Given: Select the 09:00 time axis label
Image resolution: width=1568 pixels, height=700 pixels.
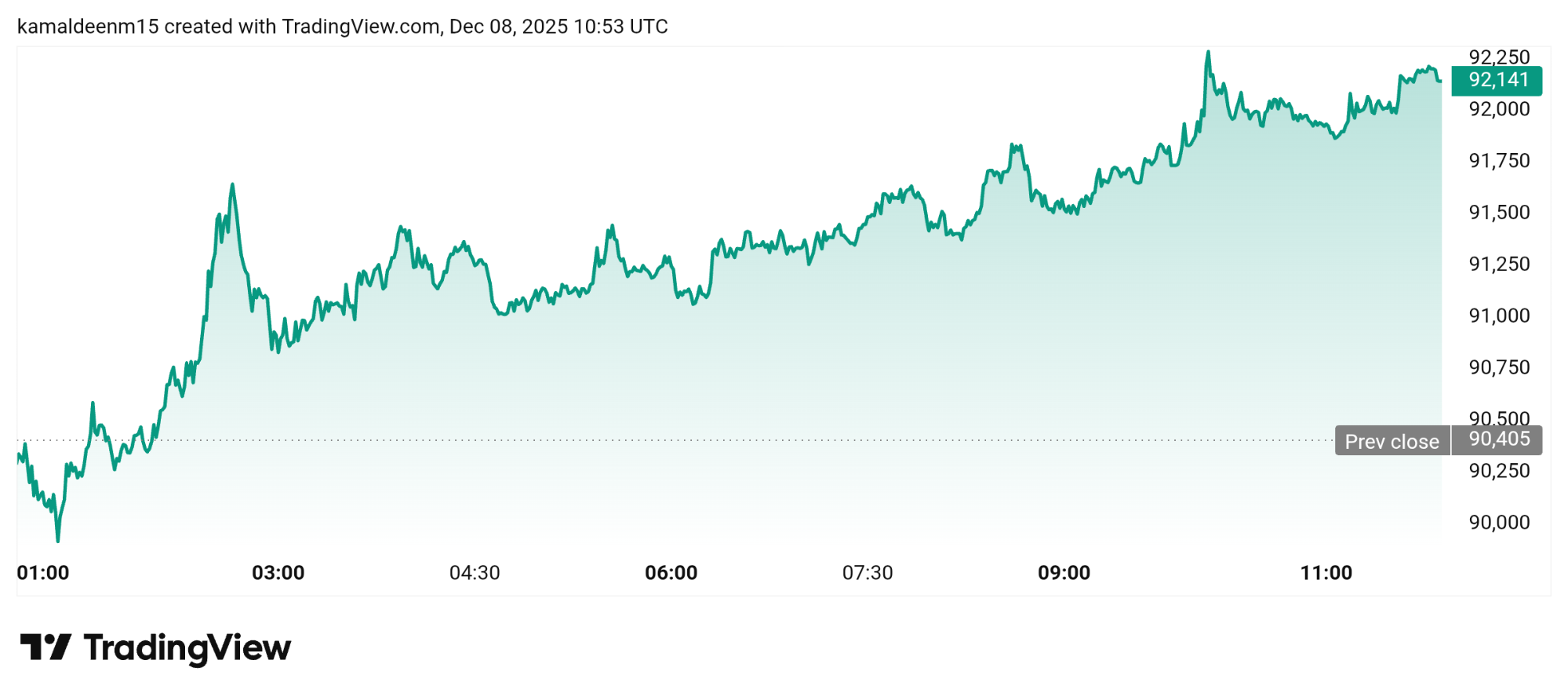Looking at the screenshot, I should (x=1064, y=573).
